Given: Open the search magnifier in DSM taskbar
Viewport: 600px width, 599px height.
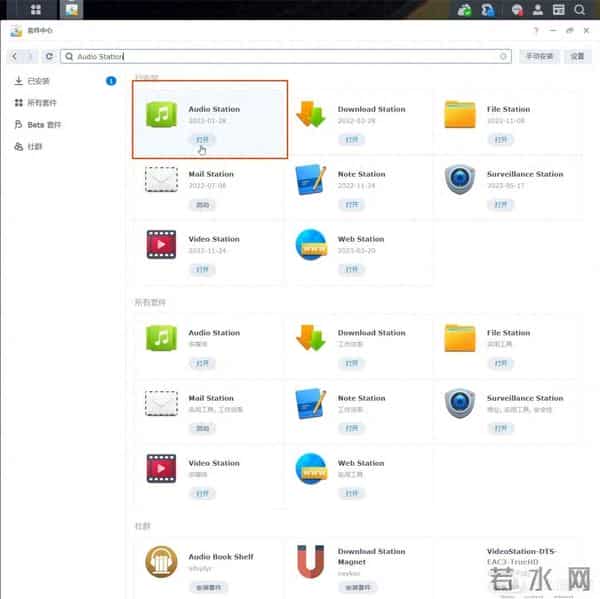Looking at the screenshot, I should coord(580,10).
